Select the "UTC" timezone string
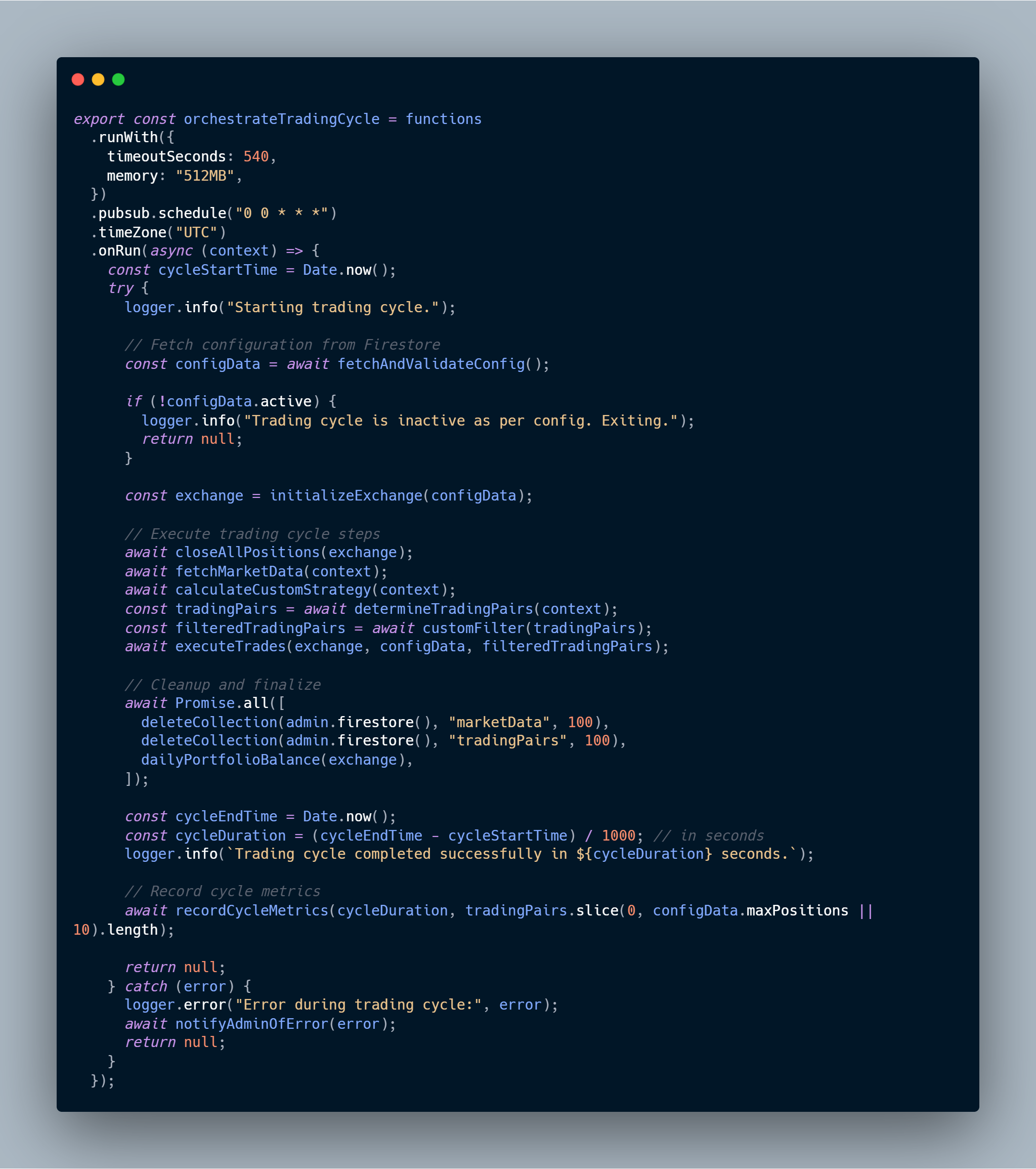 [x=198, y=232]
